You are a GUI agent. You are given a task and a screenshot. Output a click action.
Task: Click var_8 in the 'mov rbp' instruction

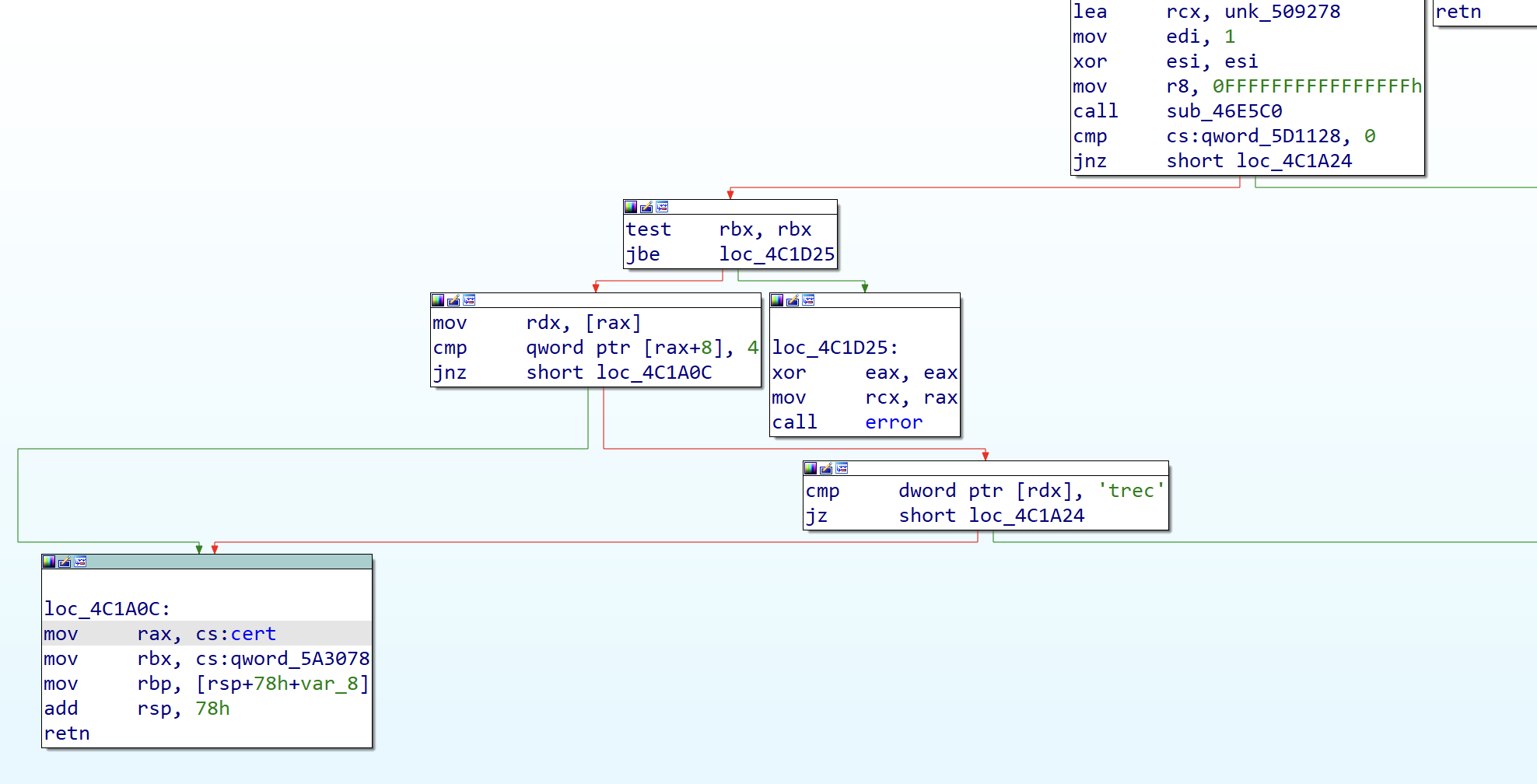point(329,684)
